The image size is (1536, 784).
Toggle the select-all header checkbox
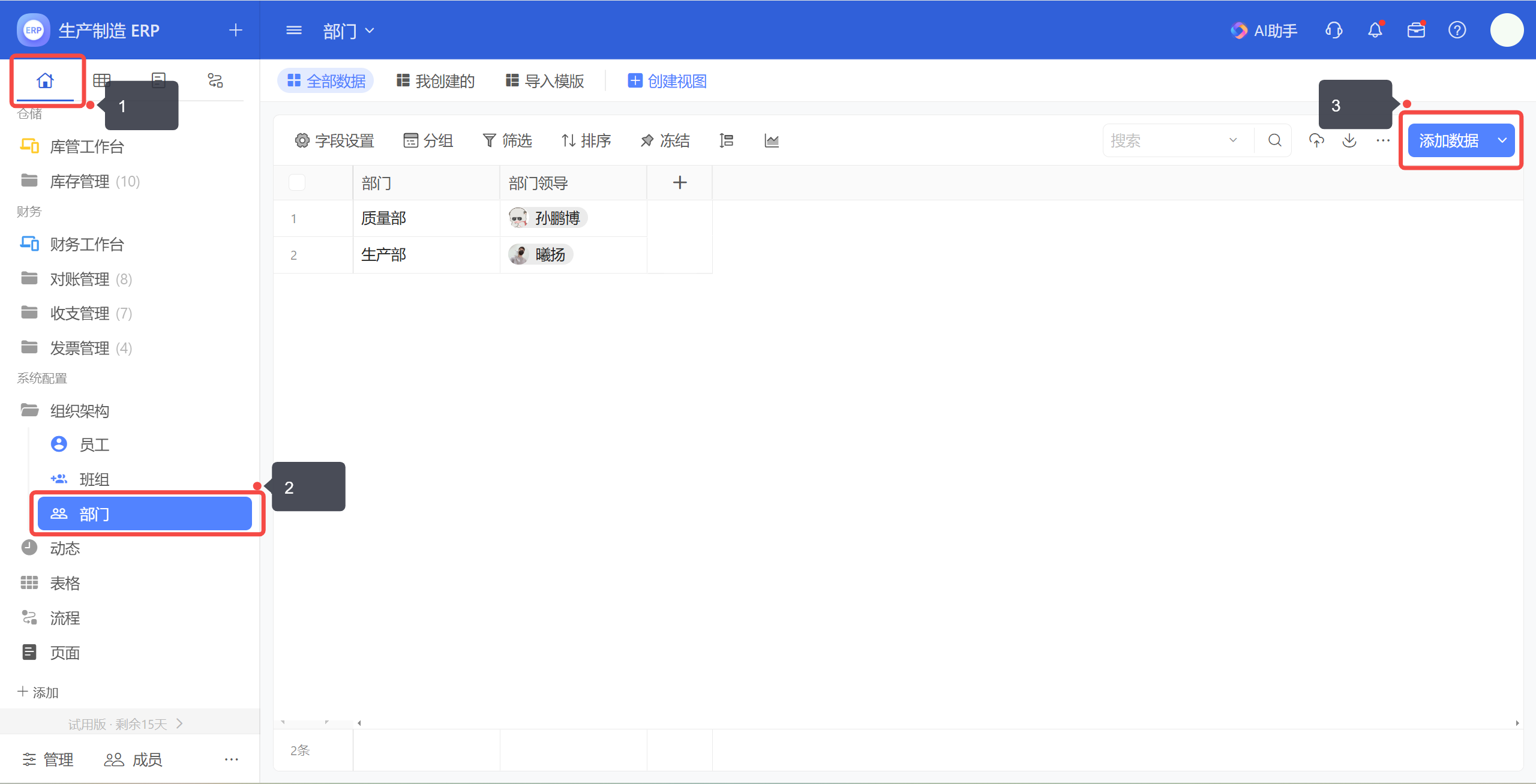[297, 182]
